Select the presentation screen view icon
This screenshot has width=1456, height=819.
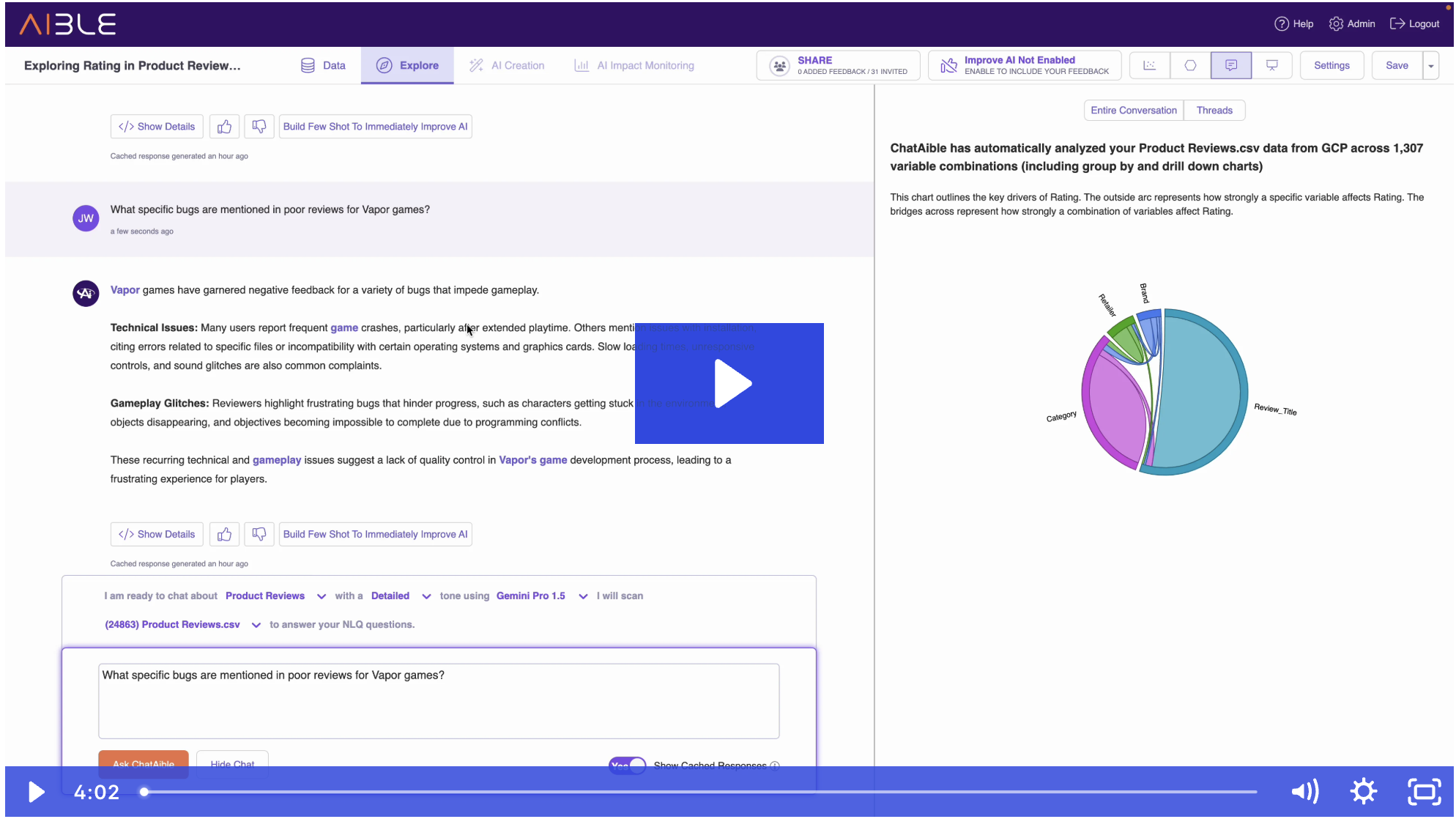point(1272,65)
